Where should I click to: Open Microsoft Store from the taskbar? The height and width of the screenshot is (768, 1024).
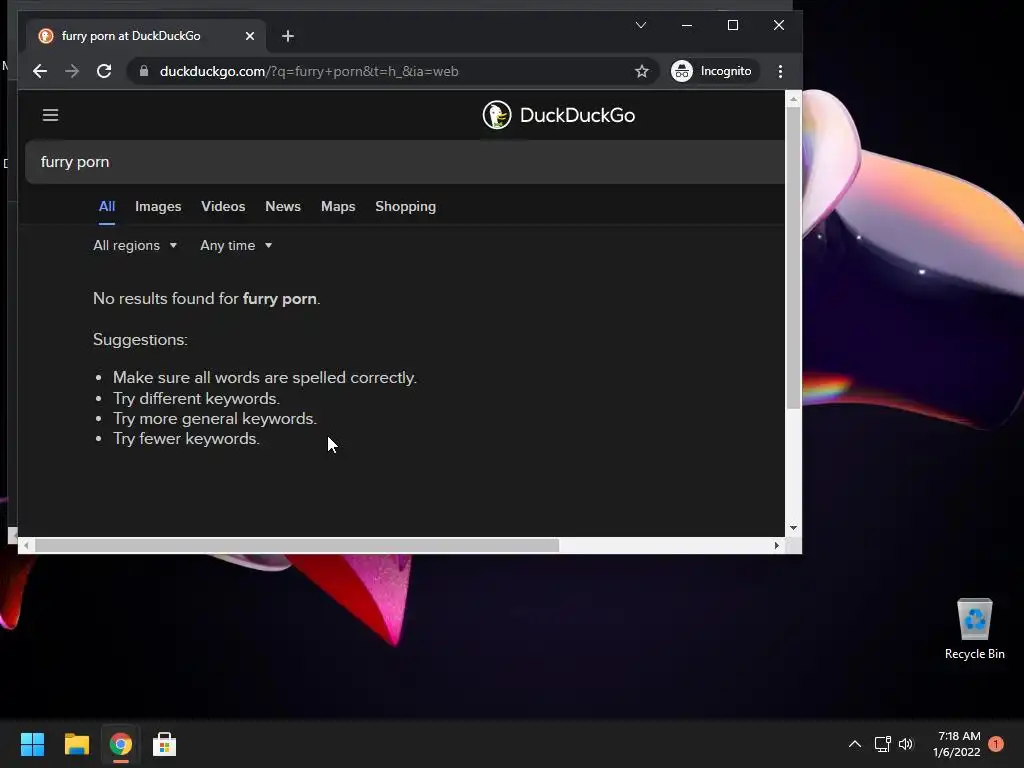coord(164,744)
